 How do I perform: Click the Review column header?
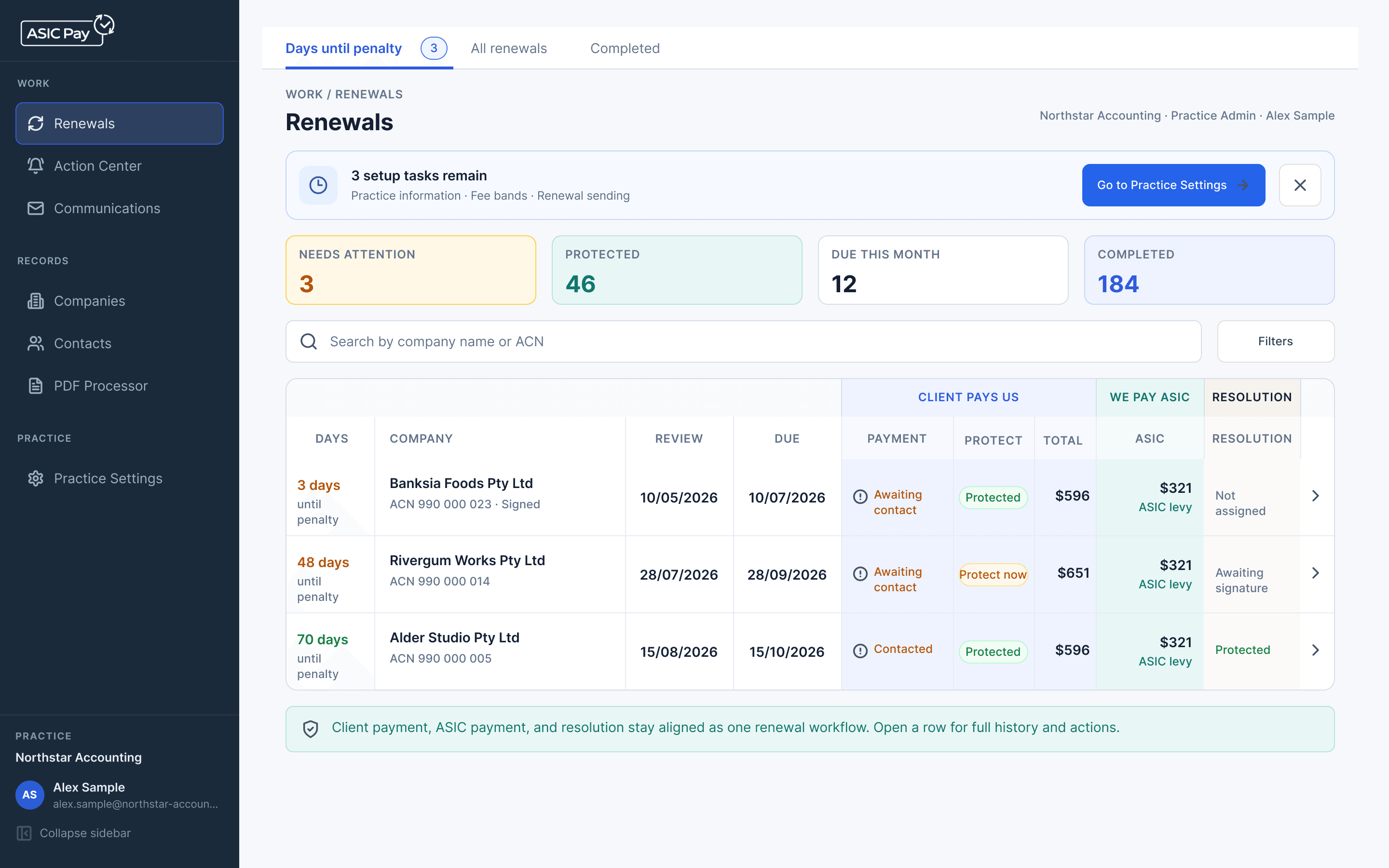click(679, 439)
